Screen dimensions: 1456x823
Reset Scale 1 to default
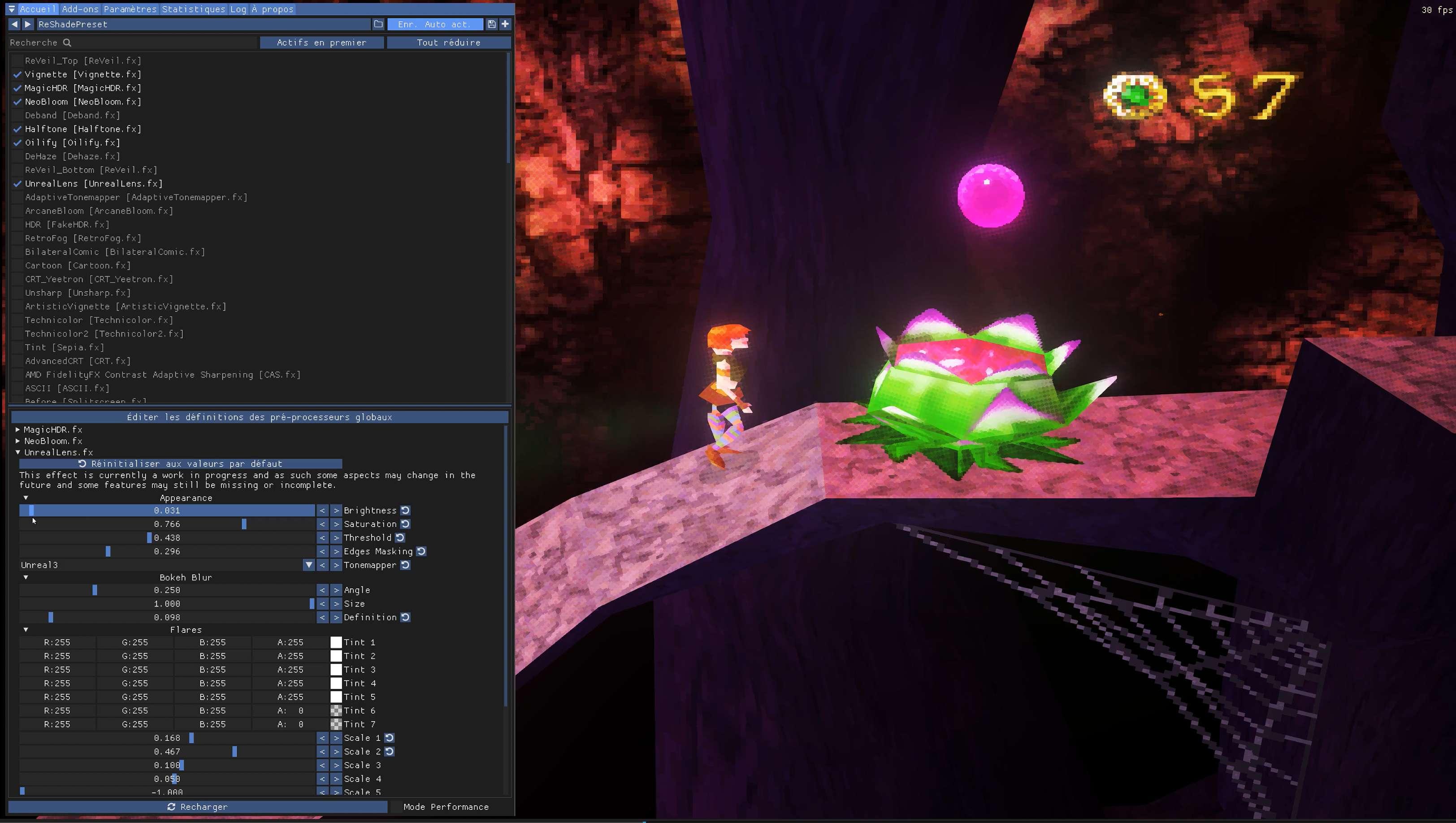pos(390,738)
